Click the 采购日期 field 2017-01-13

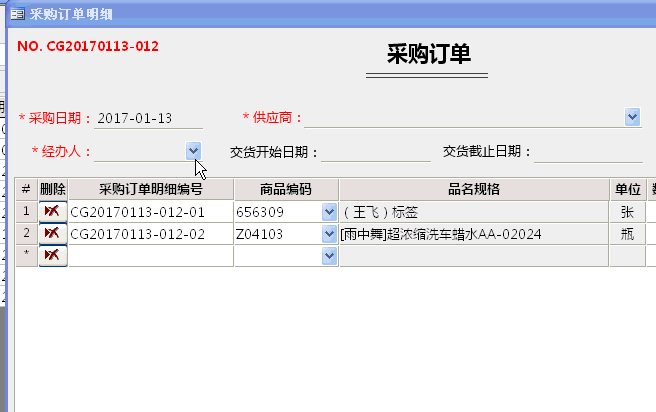149,118
